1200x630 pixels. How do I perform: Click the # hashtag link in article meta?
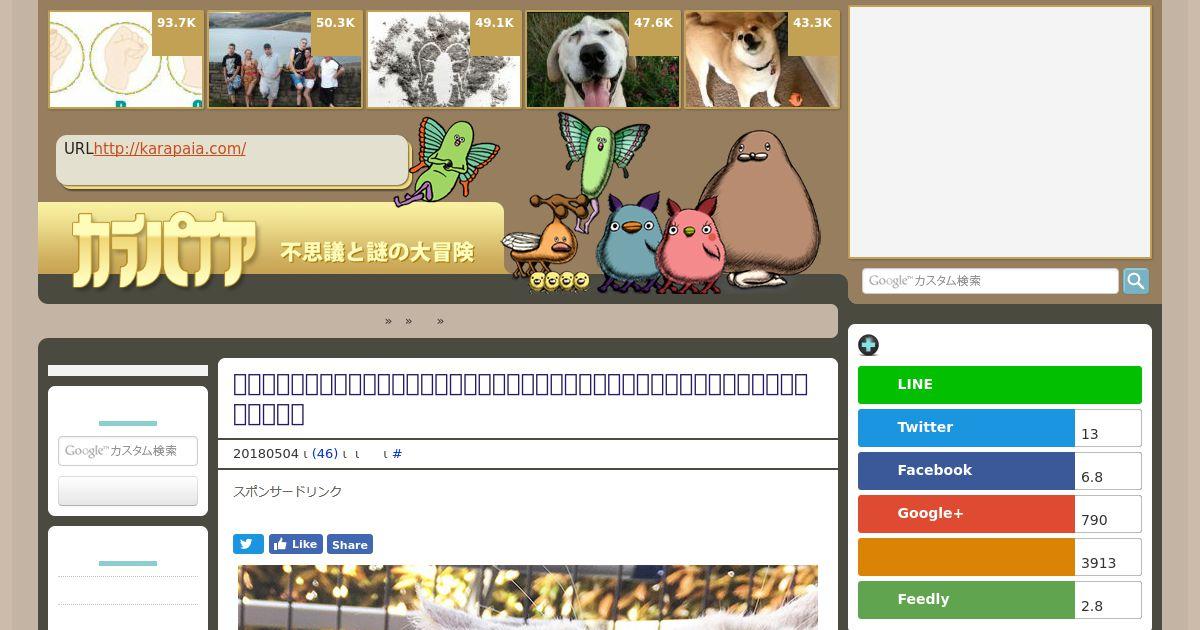tap(397, 454)
